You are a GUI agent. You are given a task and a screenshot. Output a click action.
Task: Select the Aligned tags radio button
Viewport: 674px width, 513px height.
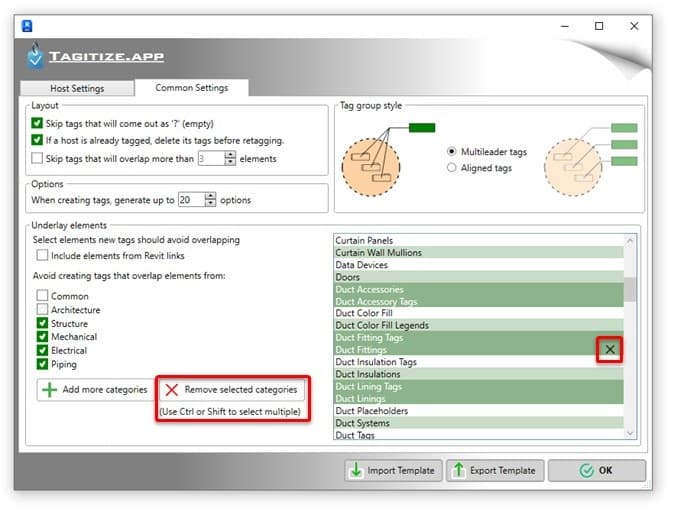pyautogui.click(x=451, y=168)
